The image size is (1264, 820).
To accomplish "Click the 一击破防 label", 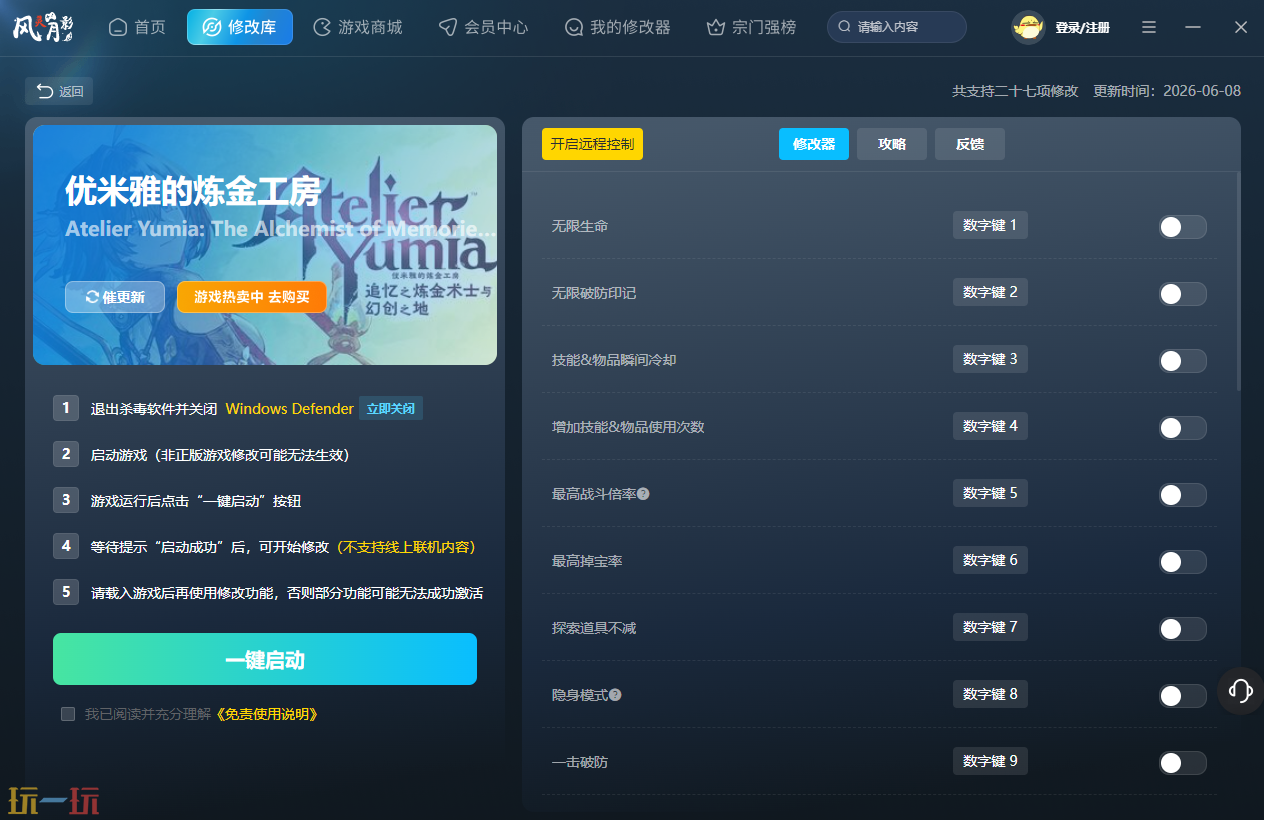I will coord(580,762).
